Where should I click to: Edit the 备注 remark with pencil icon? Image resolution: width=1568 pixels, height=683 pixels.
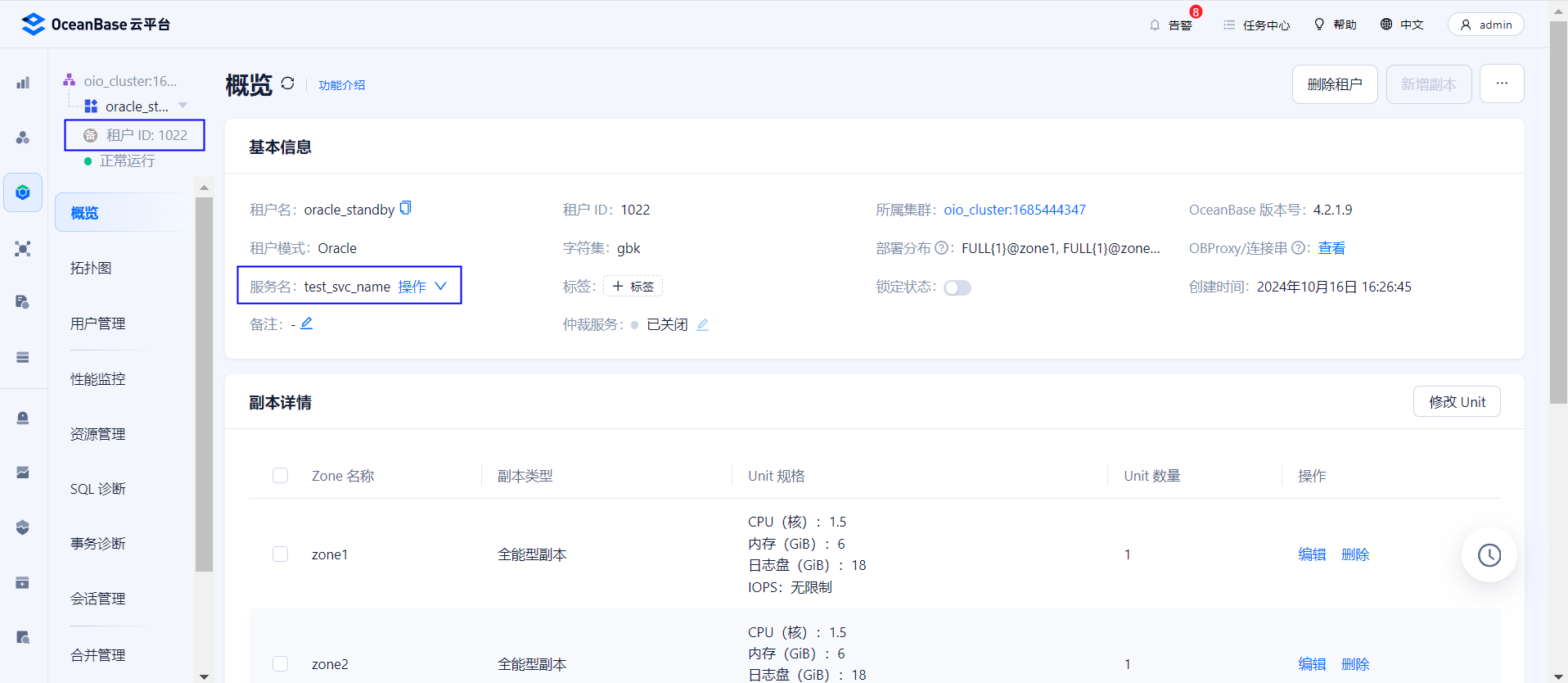coord(306,323)
